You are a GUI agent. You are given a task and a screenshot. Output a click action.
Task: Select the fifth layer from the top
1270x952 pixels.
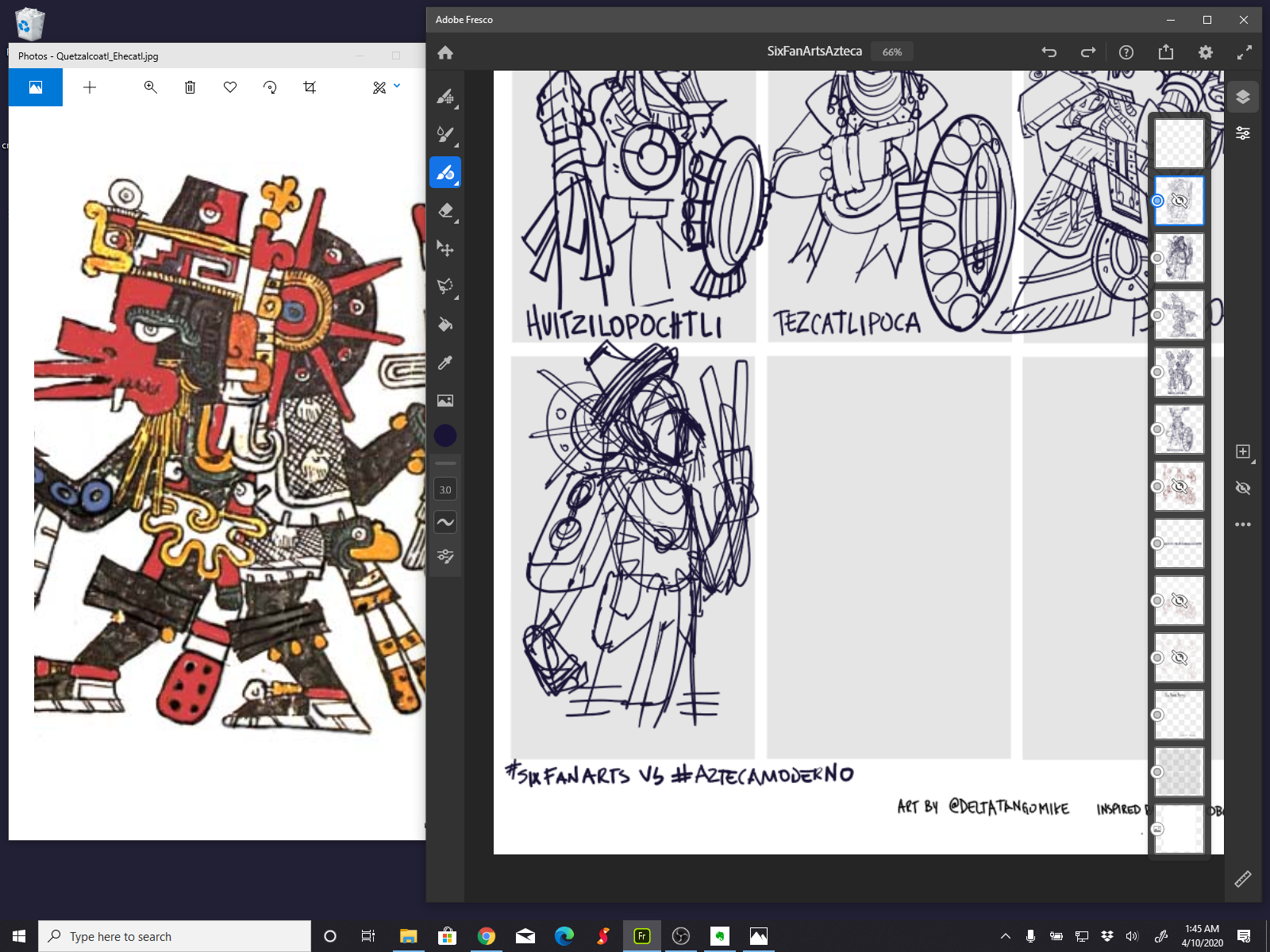point(1179,372)
